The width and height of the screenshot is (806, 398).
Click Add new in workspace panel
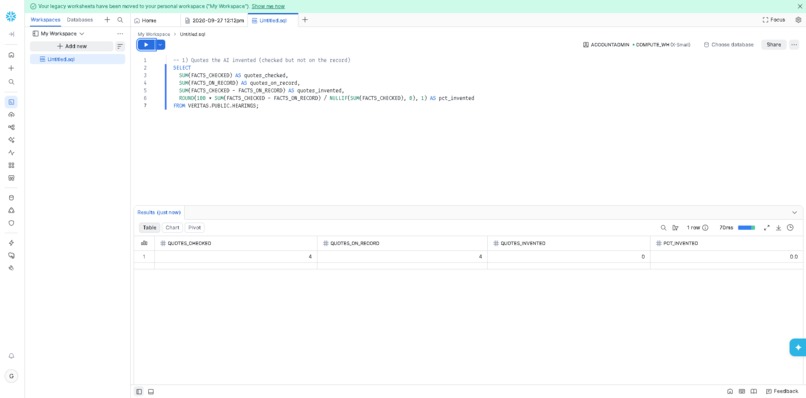tap(71, 46)
